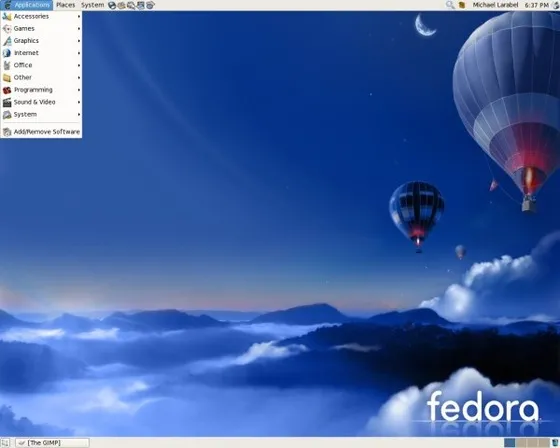Switch to the second workspace
This screenshot has height=448, width=560.
coord(521,443)
